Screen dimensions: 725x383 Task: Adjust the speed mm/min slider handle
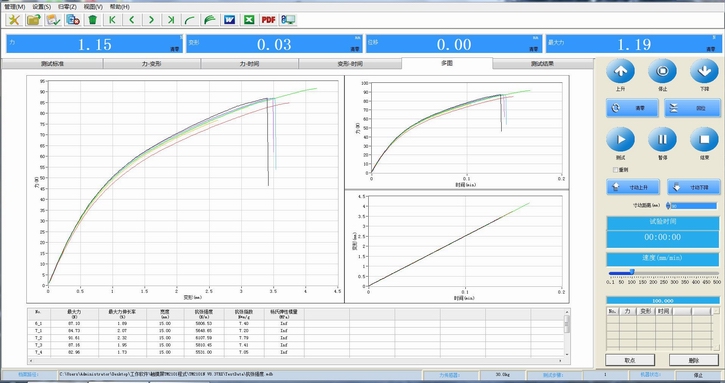(x=632, y=272)
